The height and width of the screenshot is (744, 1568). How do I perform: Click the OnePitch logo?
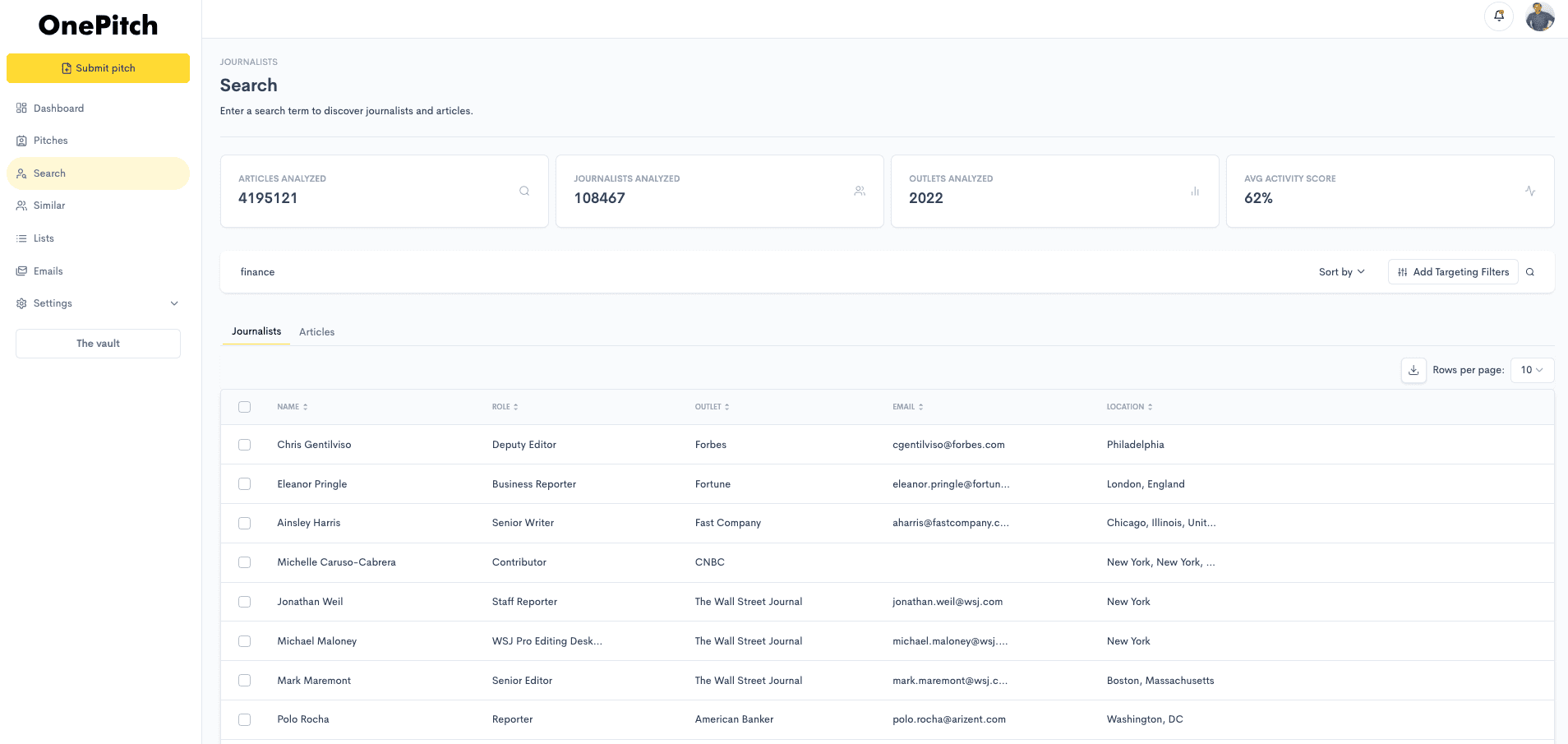coord(98,25)
